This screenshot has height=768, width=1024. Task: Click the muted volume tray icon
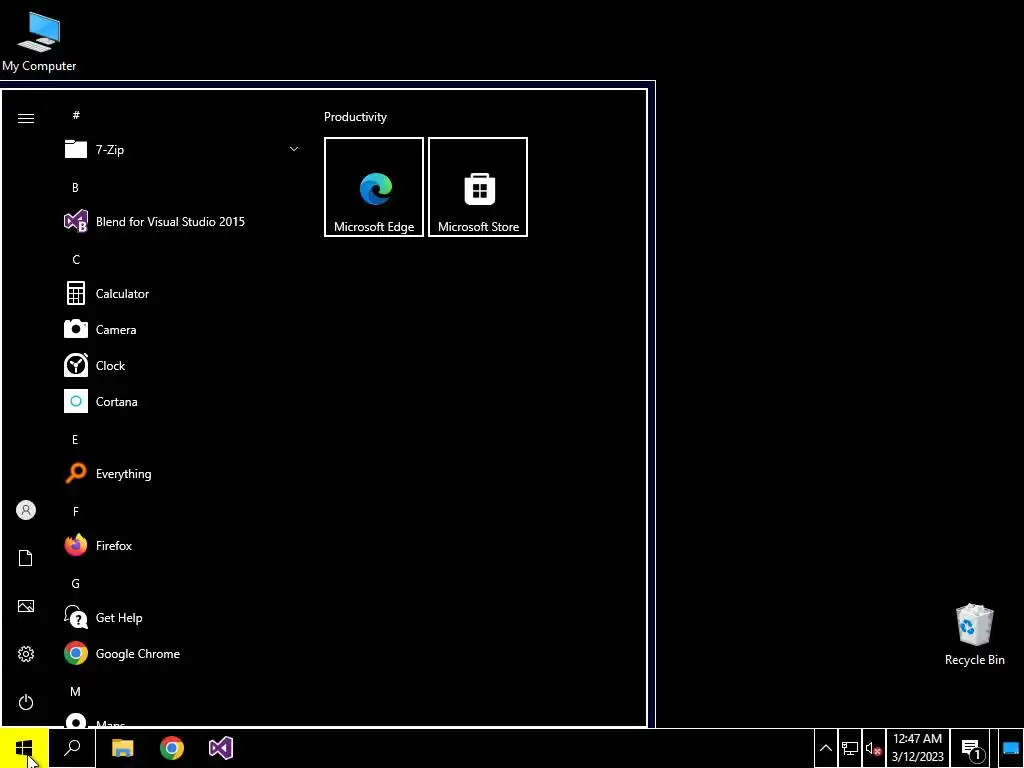click(x=873, y=748)
